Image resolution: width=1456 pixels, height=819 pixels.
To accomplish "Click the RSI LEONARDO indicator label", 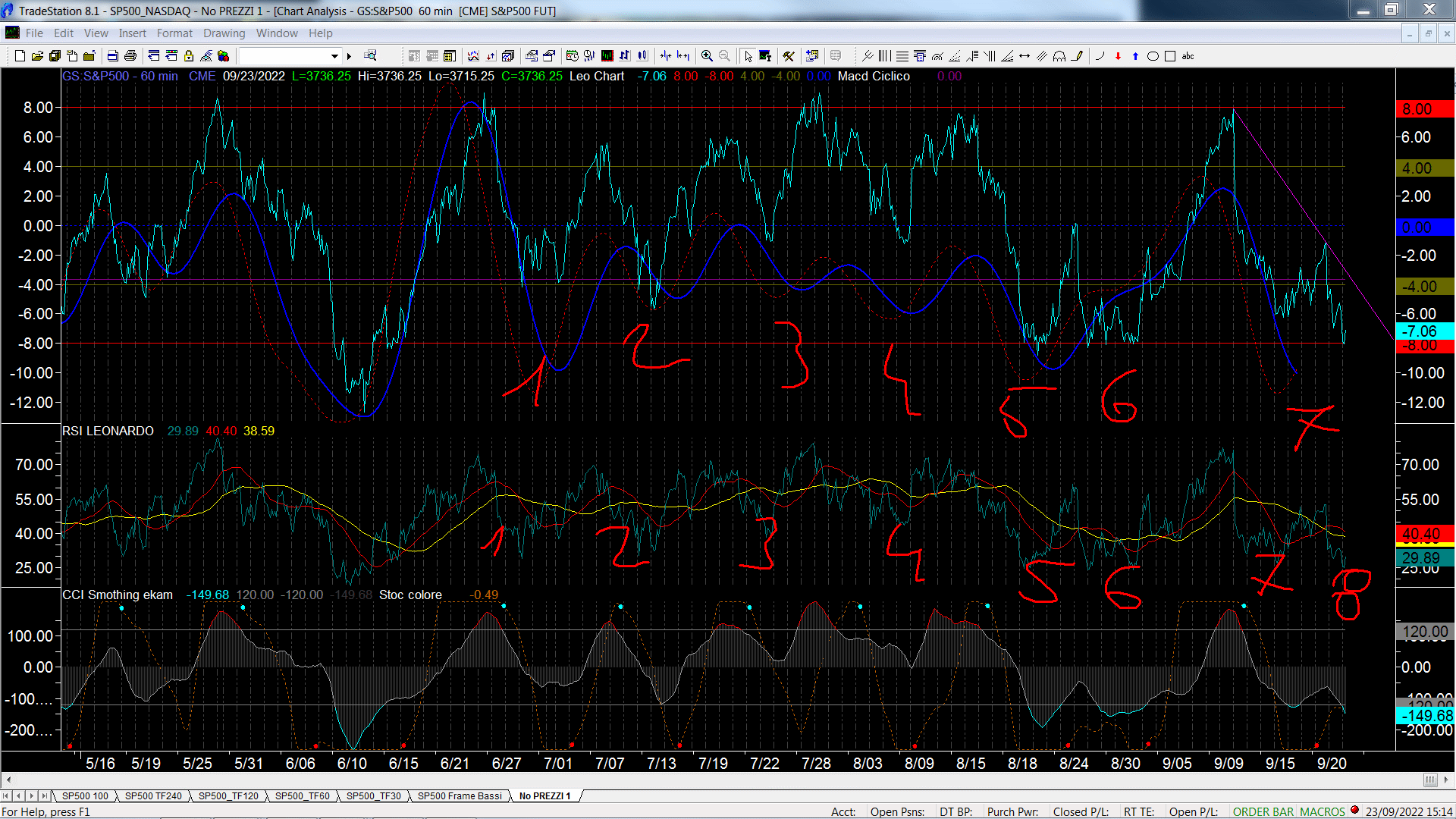I will 108,431.
